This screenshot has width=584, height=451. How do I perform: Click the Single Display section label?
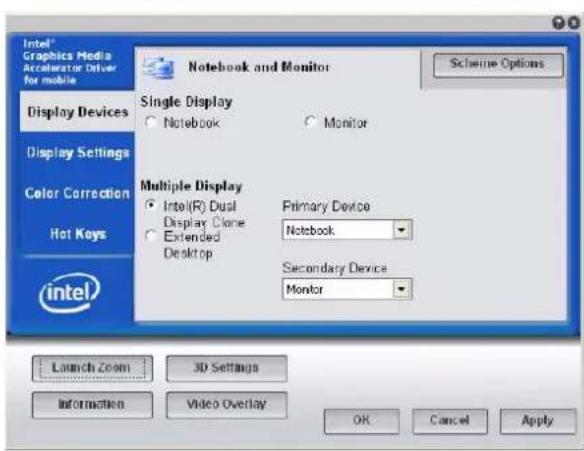click(186, 102)
